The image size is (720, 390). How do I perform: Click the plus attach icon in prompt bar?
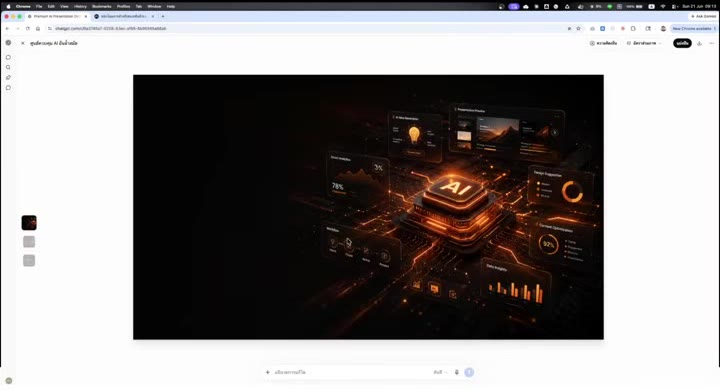268,372
